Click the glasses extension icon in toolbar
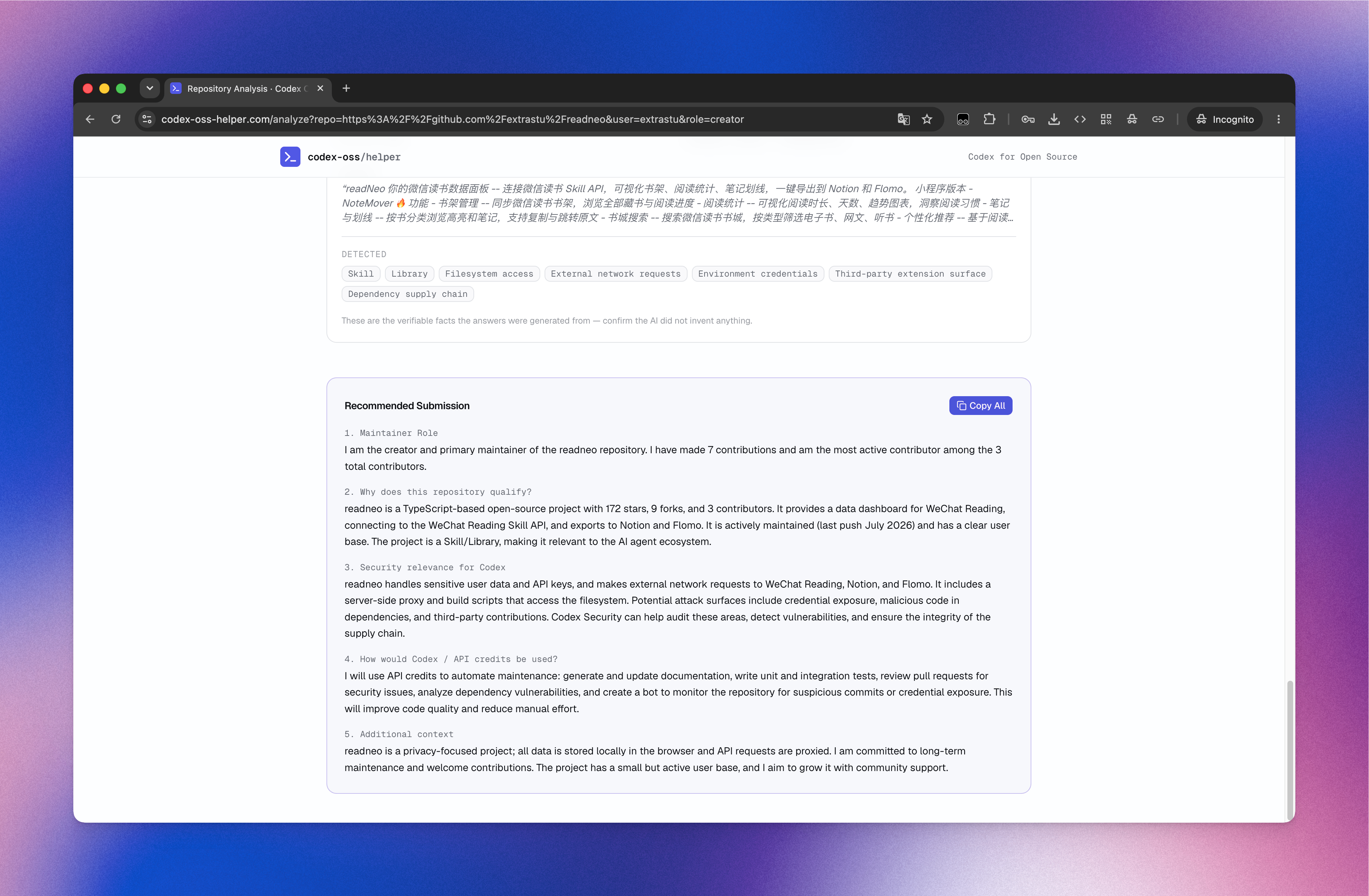 point(963,119)
